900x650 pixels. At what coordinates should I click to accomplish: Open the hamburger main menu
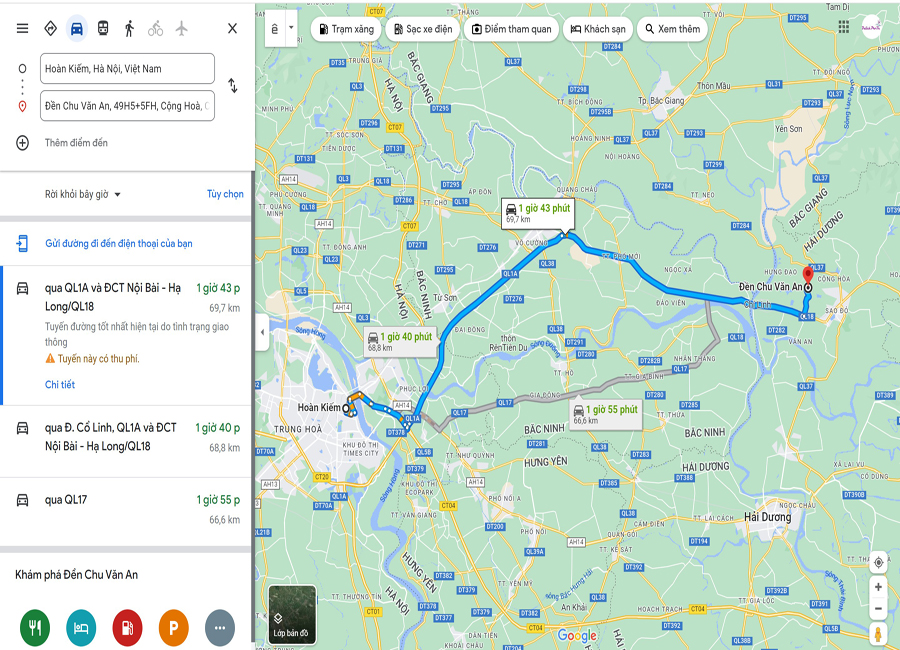tap(22, 28)
